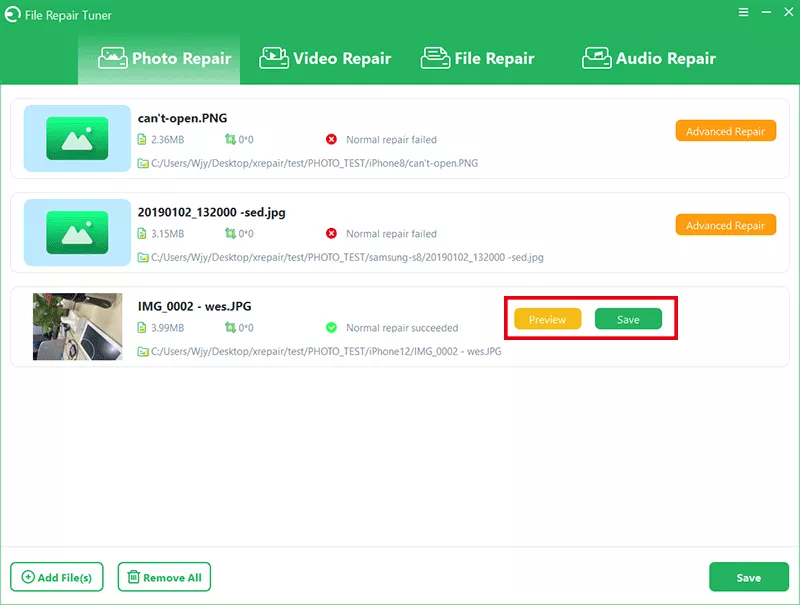Image resolution: width=800 pixels, height=605 pixels.
Task: Select the 20190102_132000 -sed.jpg placeholder thumbnail
Action: (77, 232)
